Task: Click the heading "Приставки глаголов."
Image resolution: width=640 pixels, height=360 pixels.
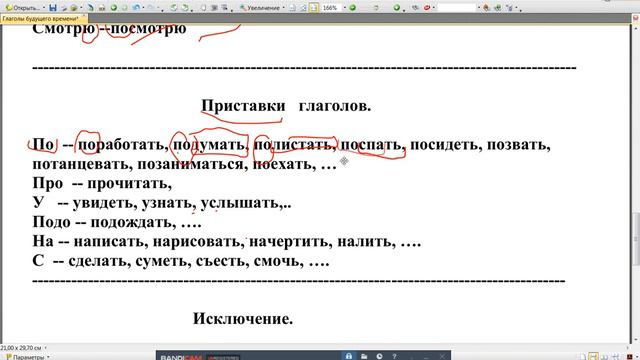Action: (x=286, y=106)
